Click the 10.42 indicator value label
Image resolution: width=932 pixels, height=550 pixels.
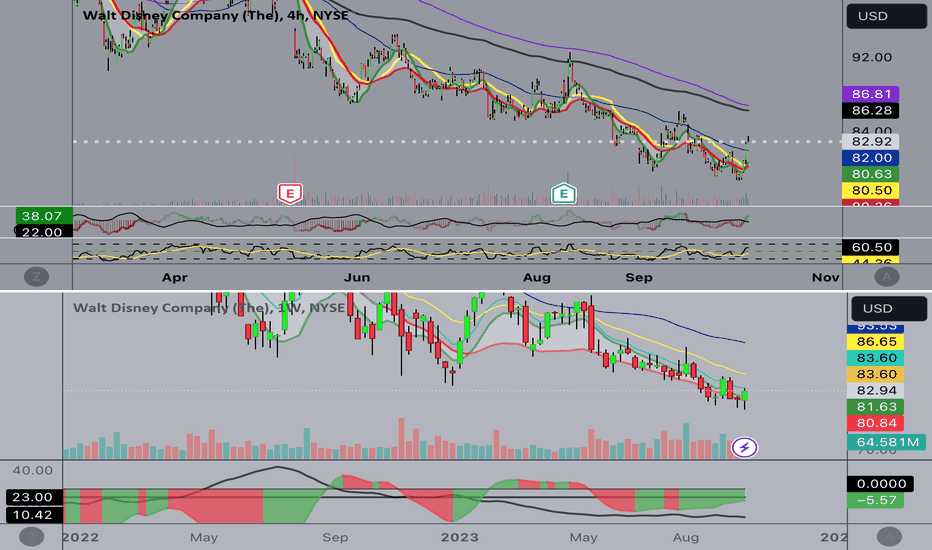pyautogui.click(x=33, y=515)
